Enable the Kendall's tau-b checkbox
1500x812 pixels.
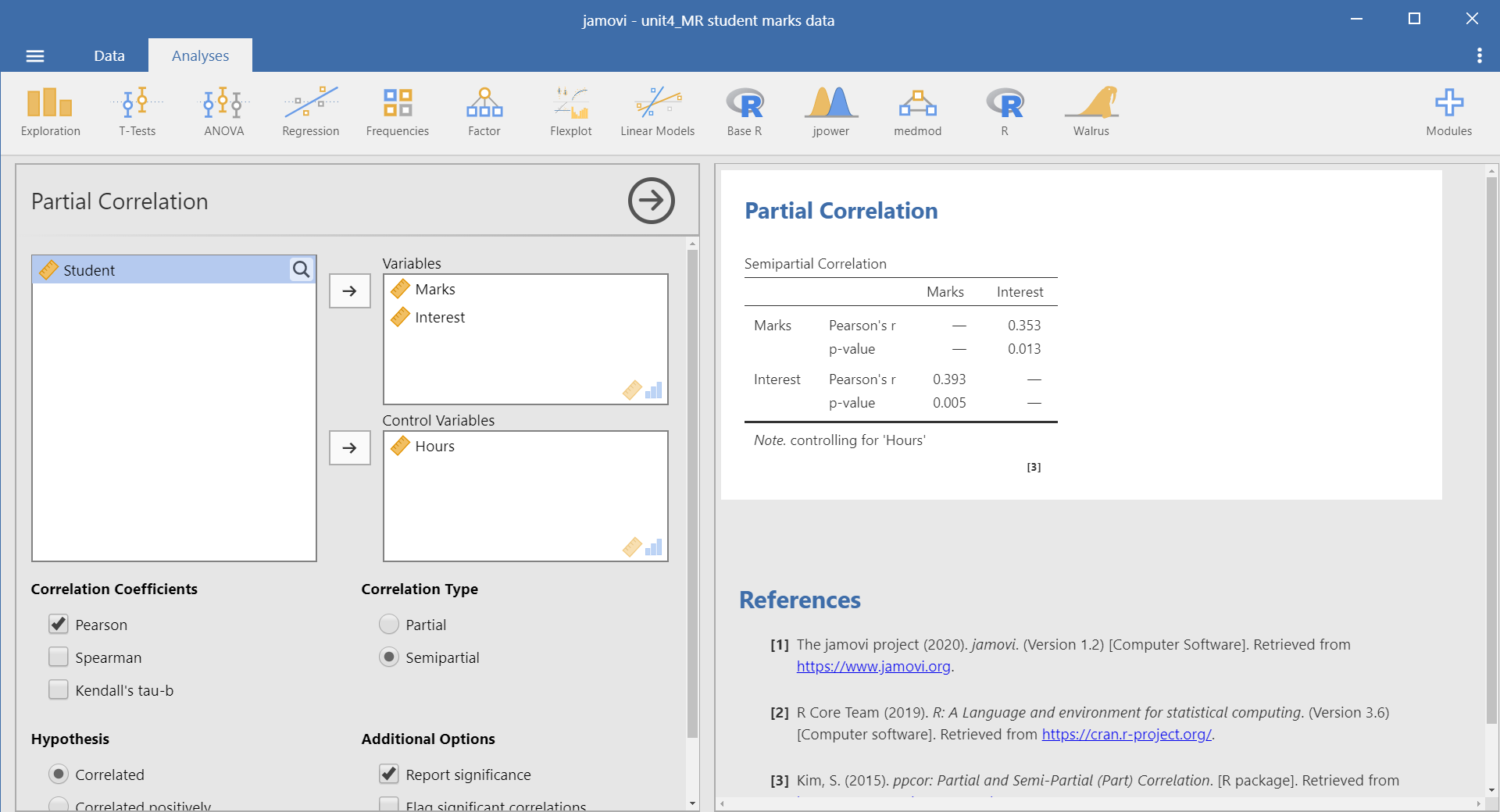point(59,689)
